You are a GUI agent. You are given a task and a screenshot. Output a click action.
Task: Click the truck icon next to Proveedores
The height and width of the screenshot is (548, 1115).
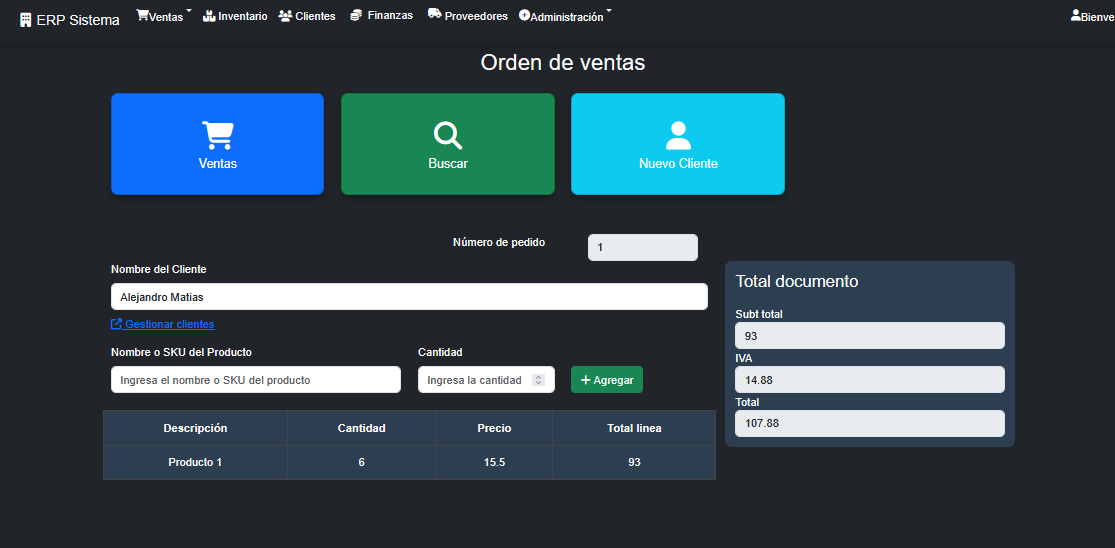(x=434, y=15)
